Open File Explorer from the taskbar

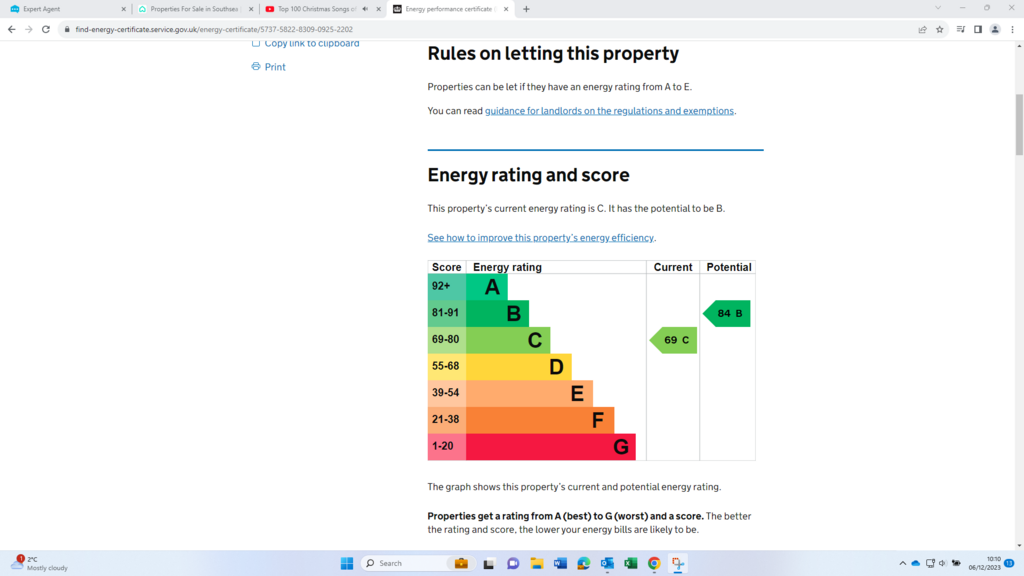click(x=537, y=563)
